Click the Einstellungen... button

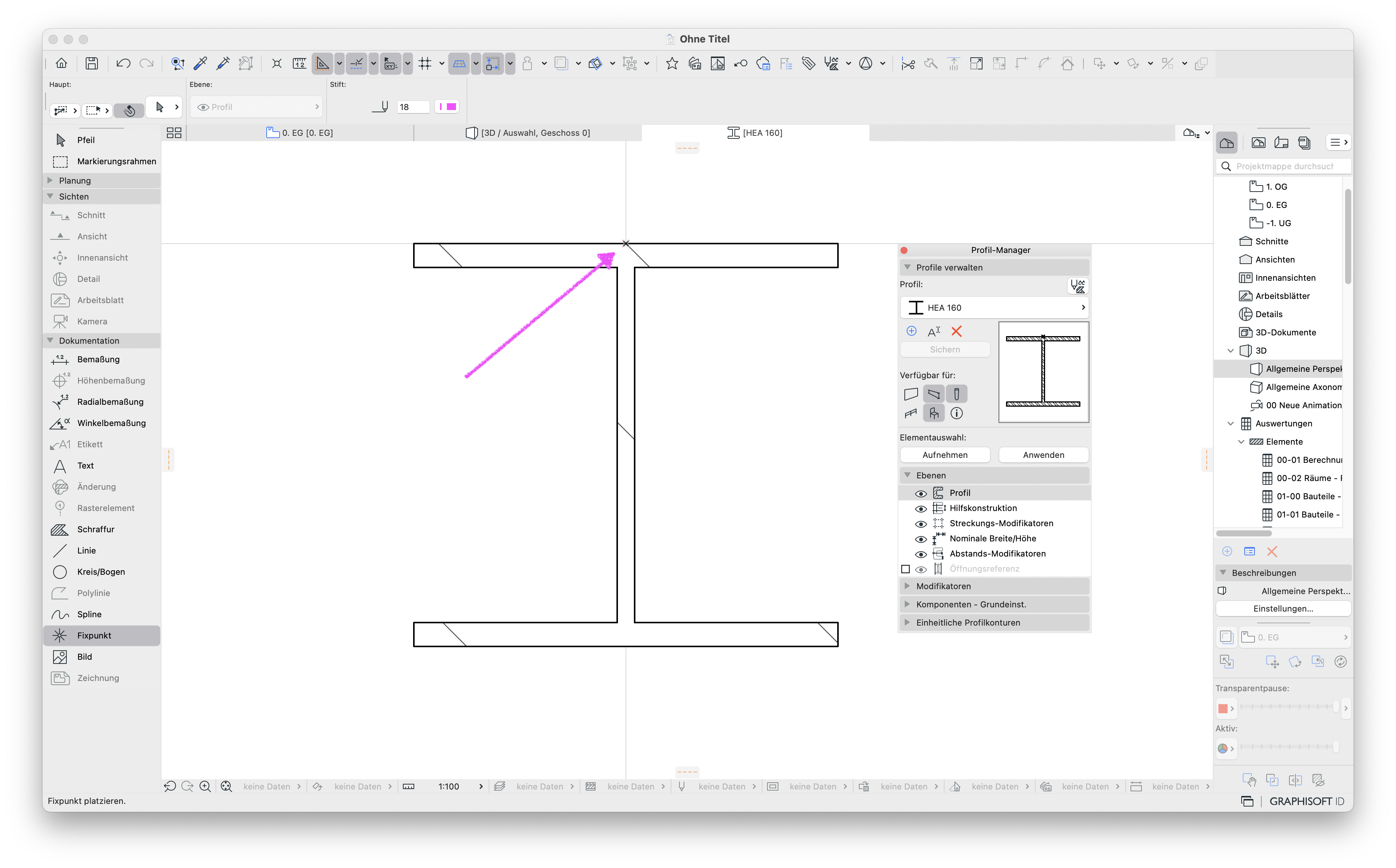[x=1283, y=609]
